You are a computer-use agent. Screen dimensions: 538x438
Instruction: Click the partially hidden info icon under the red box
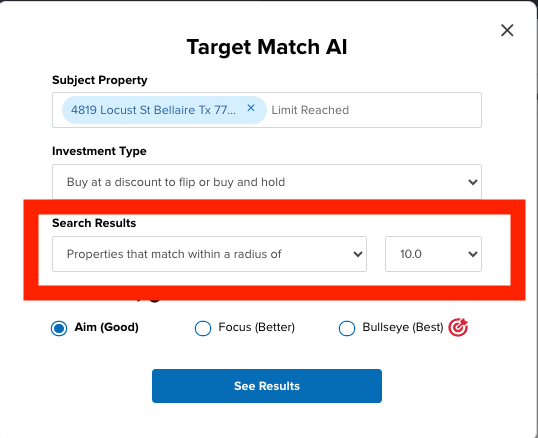pyautogui.click(x=155, y=301)
